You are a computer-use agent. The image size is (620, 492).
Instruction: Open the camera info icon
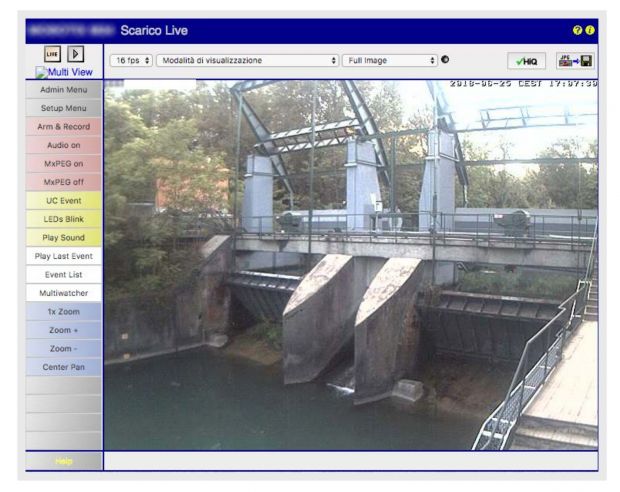(590, 30)
